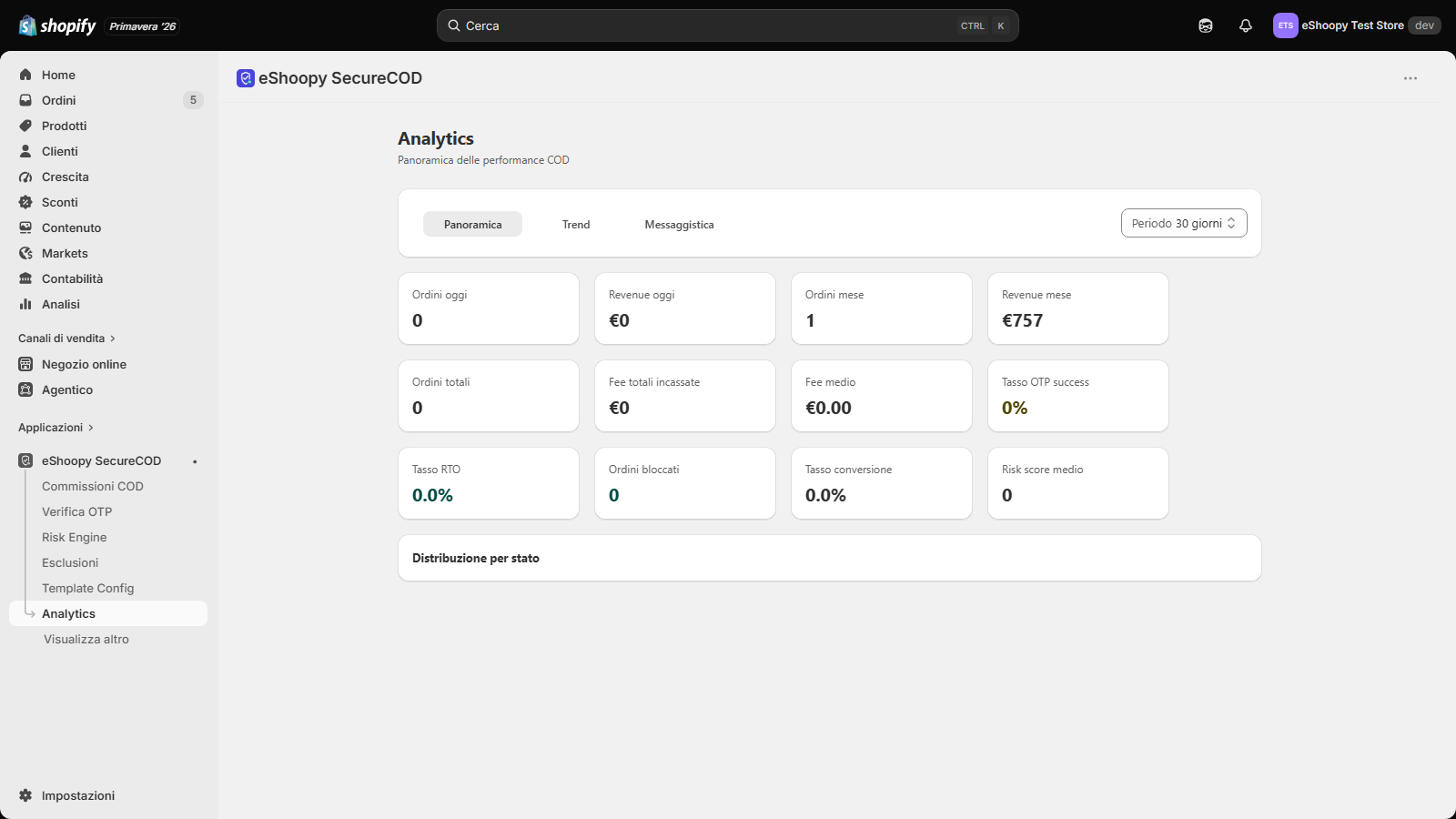This screenshot has width=1456, height=819.
Task: Open Esclusioni submenu item
Action: tap(70, 562)
